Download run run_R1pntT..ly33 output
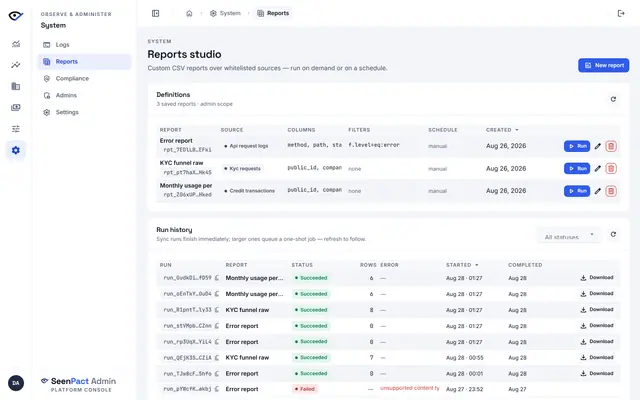The height and width of the screenshot is (400, 640). (597, 309)
